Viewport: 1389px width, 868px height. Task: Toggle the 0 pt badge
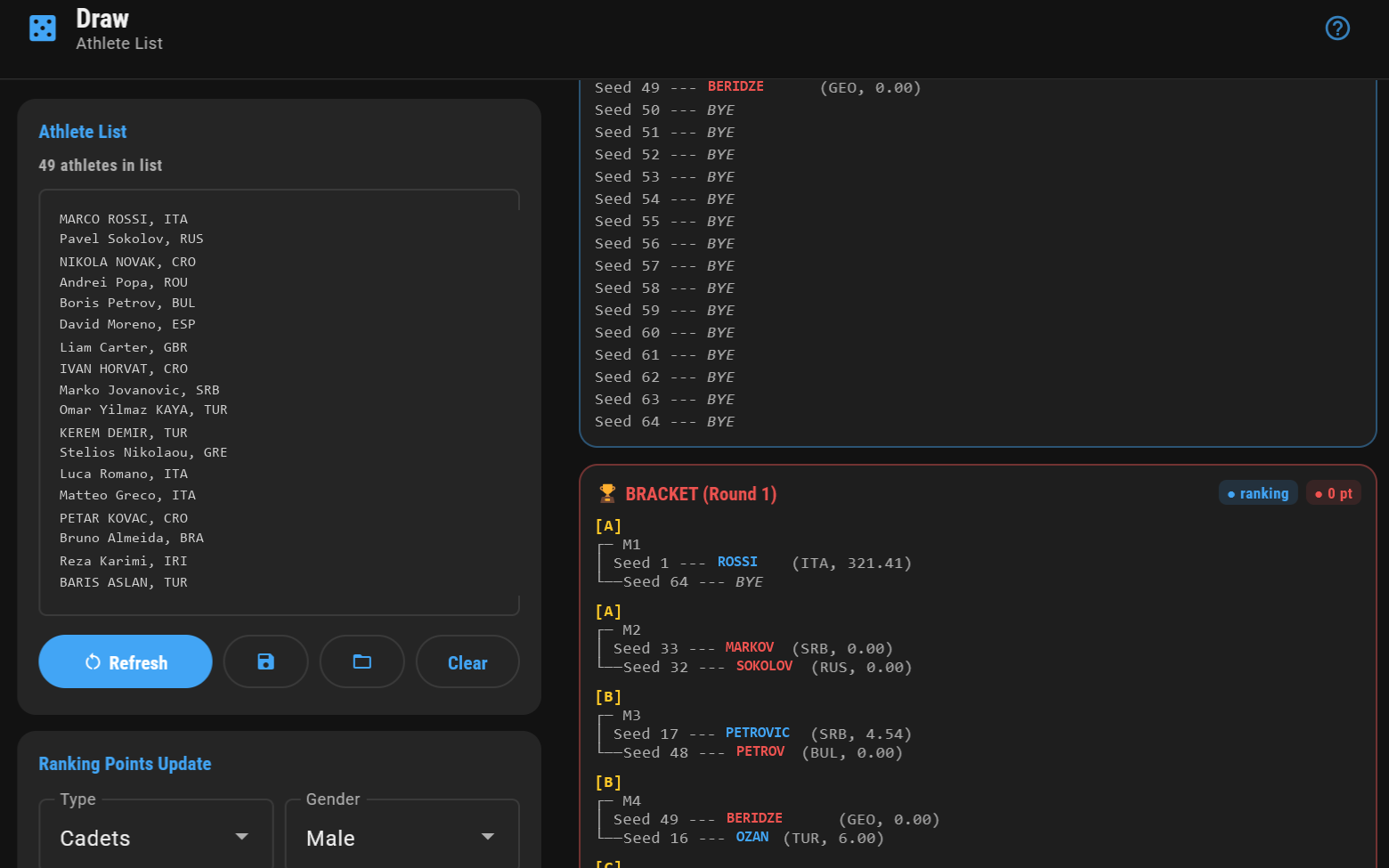[x=1333, y=493]
